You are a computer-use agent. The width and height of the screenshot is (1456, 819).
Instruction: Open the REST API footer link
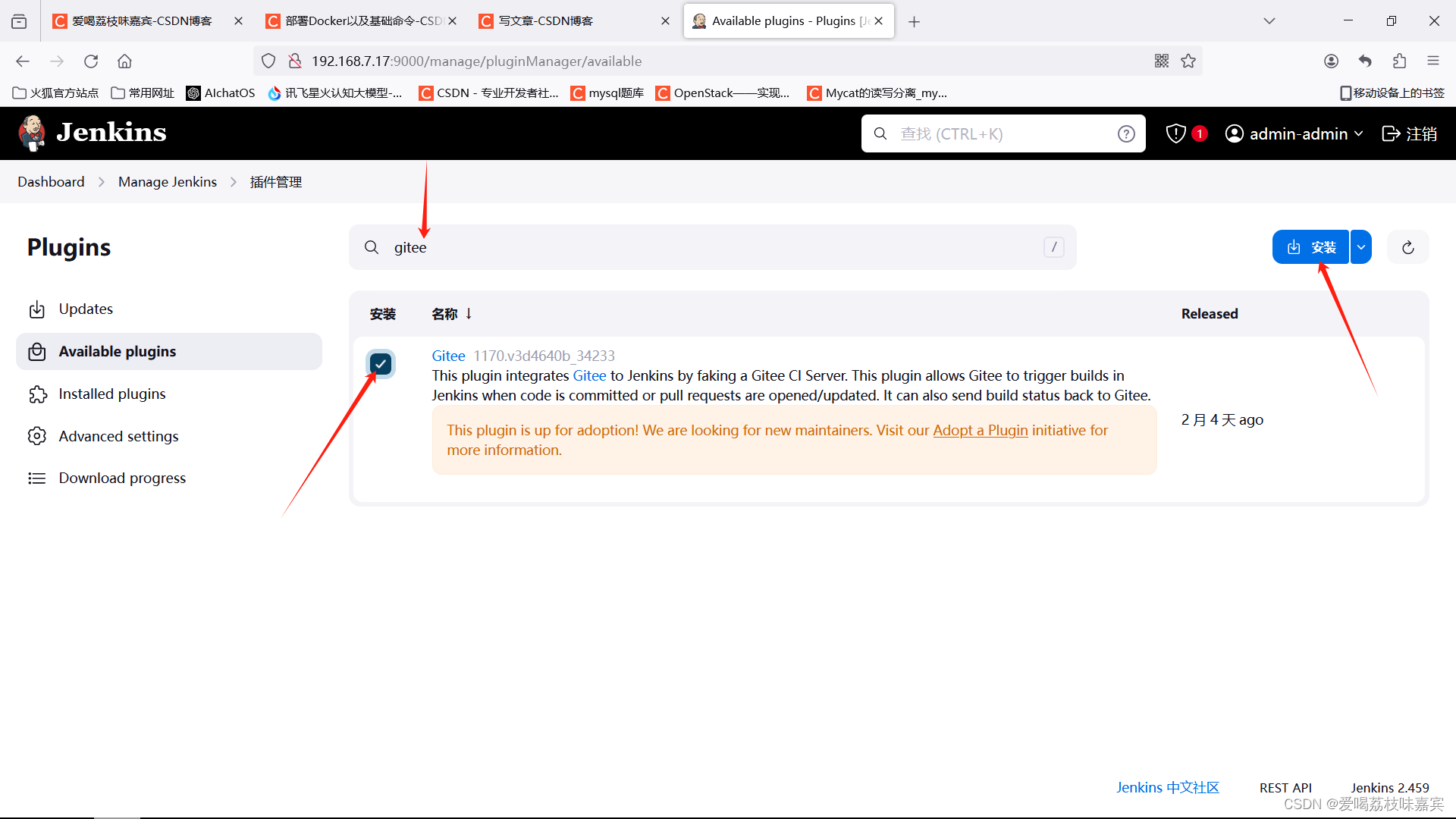point(1285,788)
